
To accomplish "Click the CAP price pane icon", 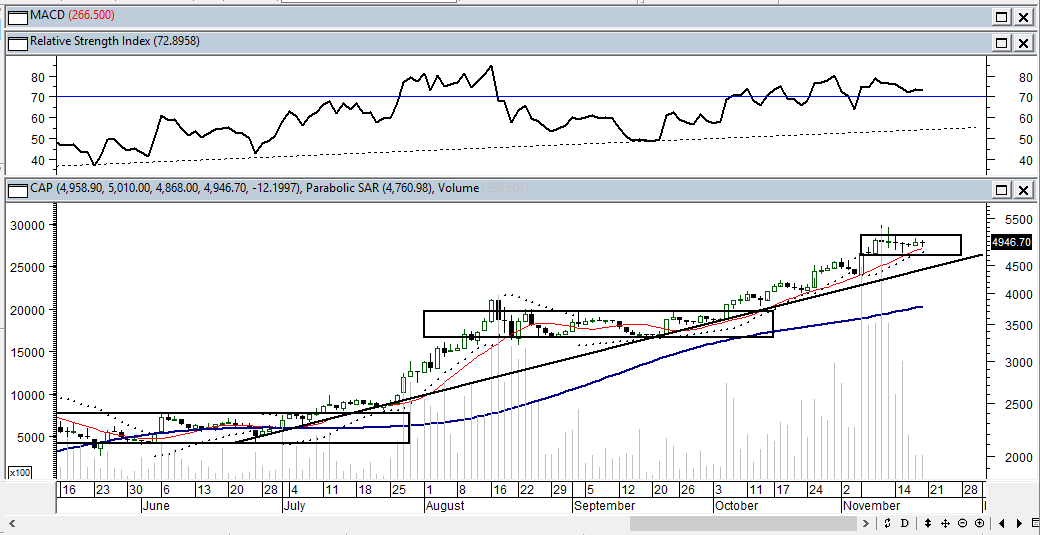I will click(x=17, y=189).
